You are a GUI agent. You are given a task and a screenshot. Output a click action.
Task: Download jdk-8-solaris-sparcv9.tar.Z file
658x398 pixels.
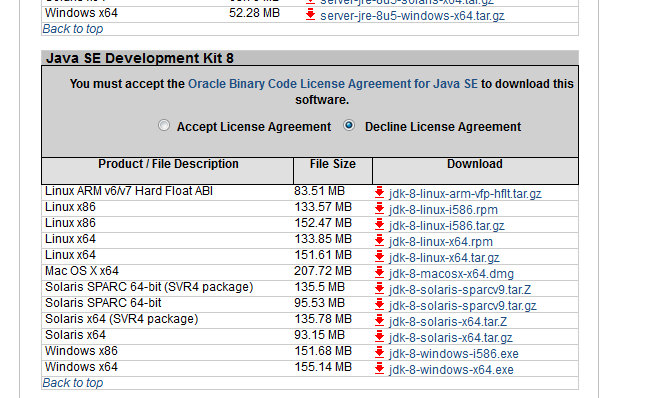[x=460, y=290]
